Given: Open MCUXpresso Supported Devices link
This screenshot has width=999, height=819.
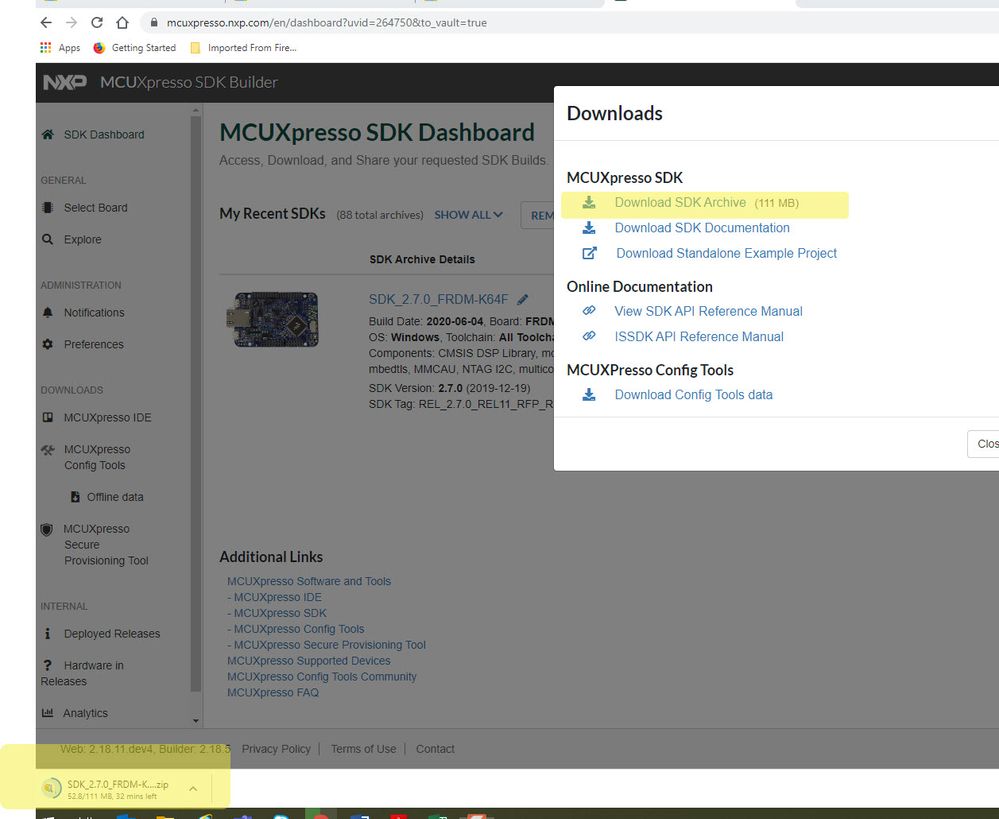Looking at the screenshot, I should pos(308,661).
